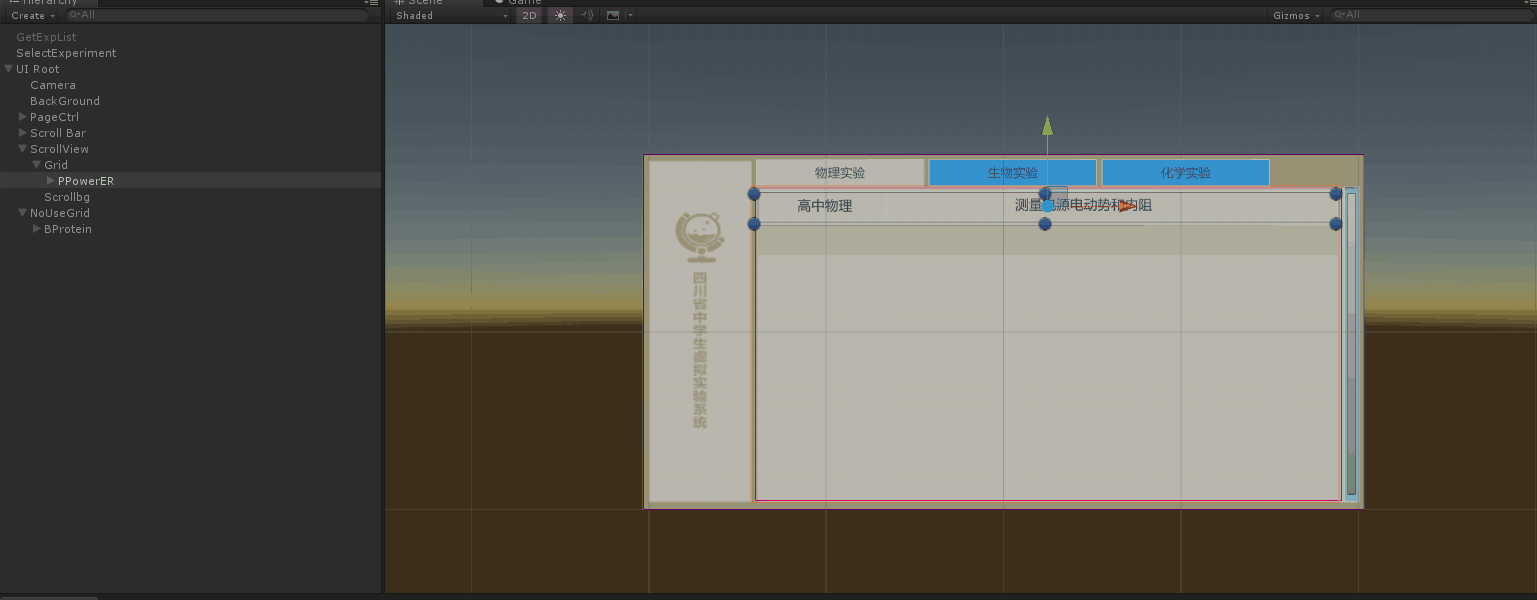The image size is (1537, 600).
Task: Click the bottom-center resize handle dot
Action: pyautogui.click(x=1045, y=224)
